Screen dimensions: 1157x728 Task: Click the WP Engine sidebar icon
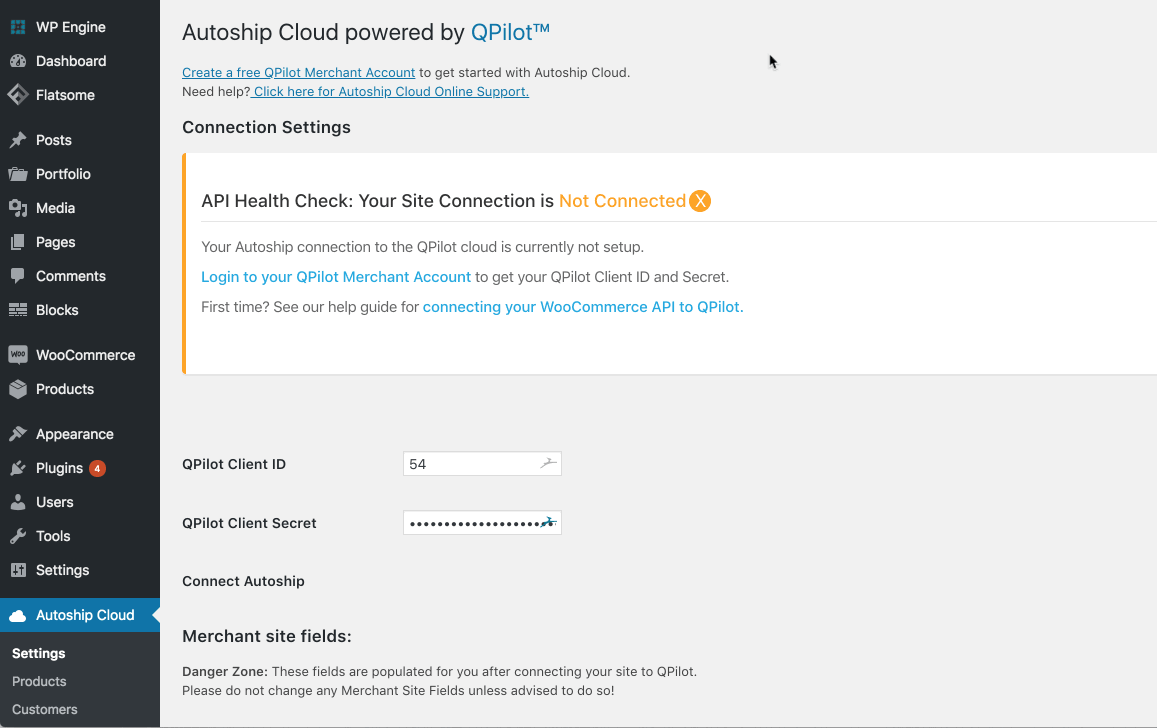[x=18, y=27]
